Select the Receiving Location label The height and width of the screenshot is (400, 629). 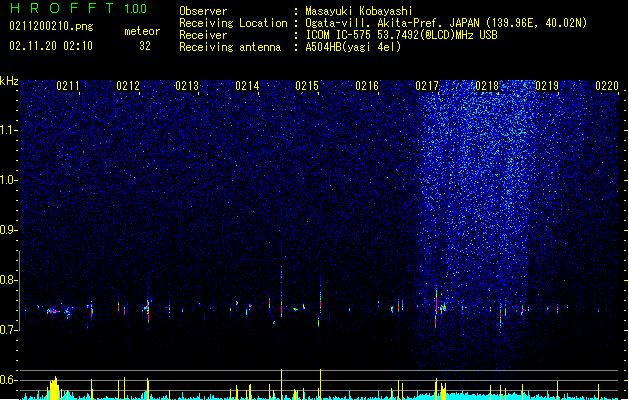(233, 23)
